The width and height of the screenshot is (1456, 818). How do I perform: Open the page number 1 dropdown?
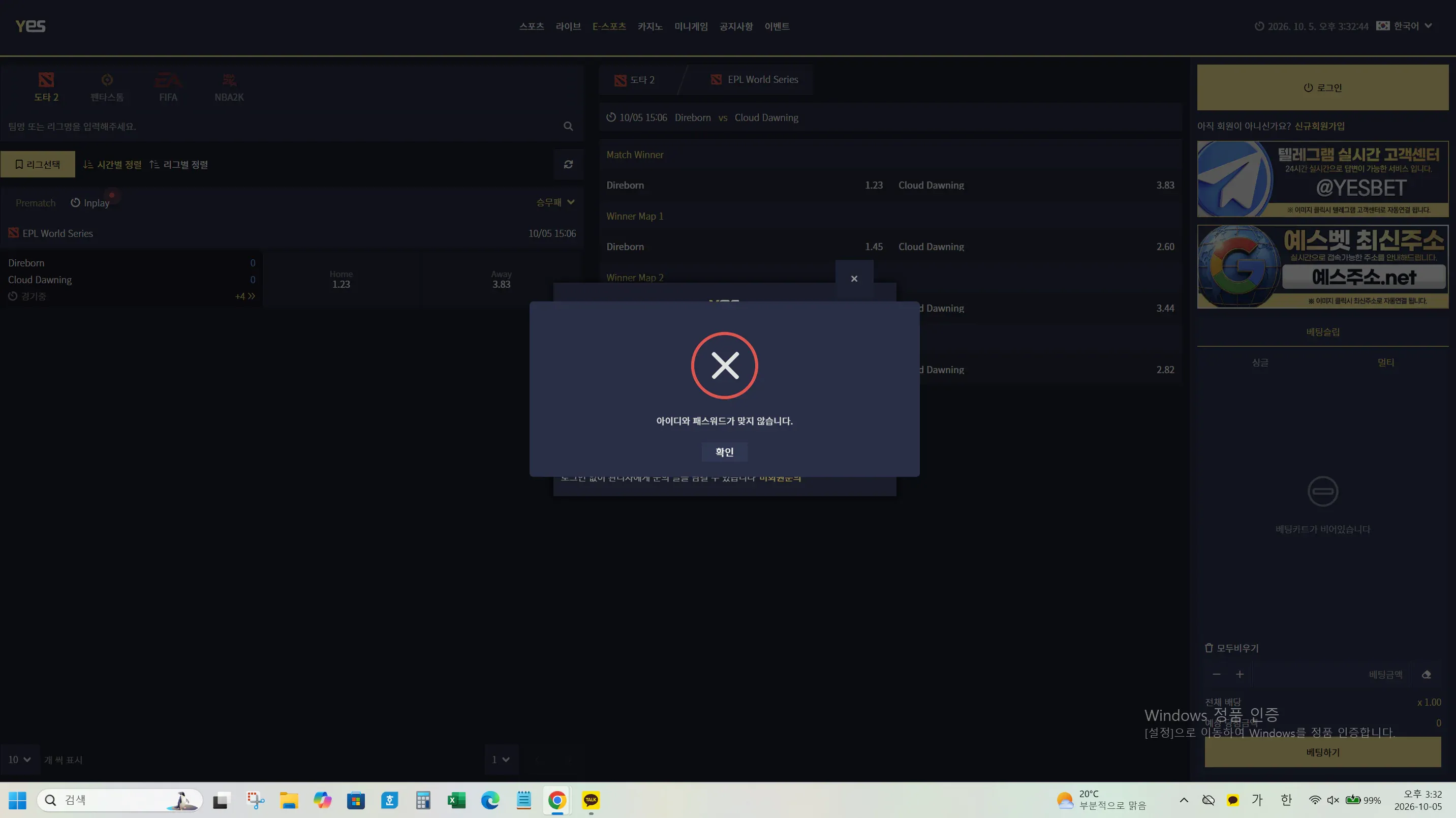tap(501, 759)
